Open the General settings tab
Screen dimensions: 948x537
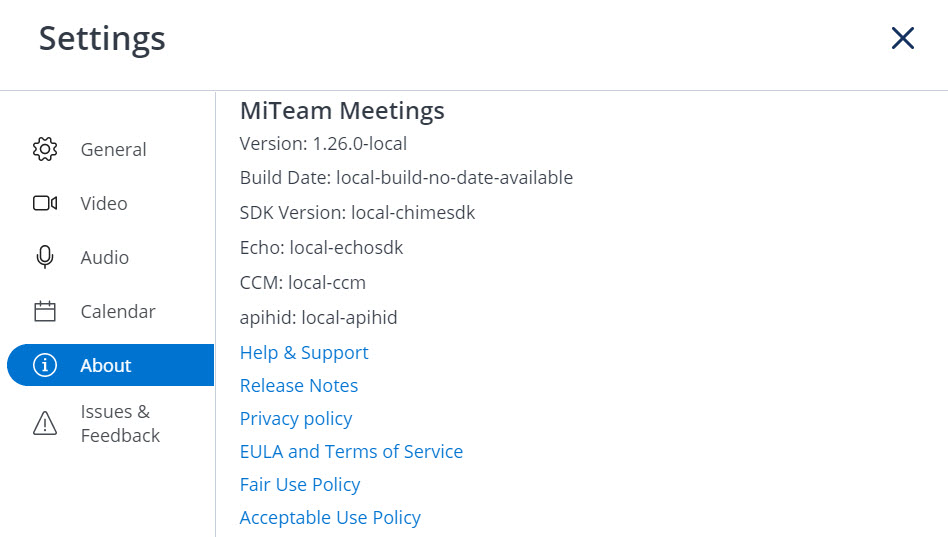coord(111,149)
